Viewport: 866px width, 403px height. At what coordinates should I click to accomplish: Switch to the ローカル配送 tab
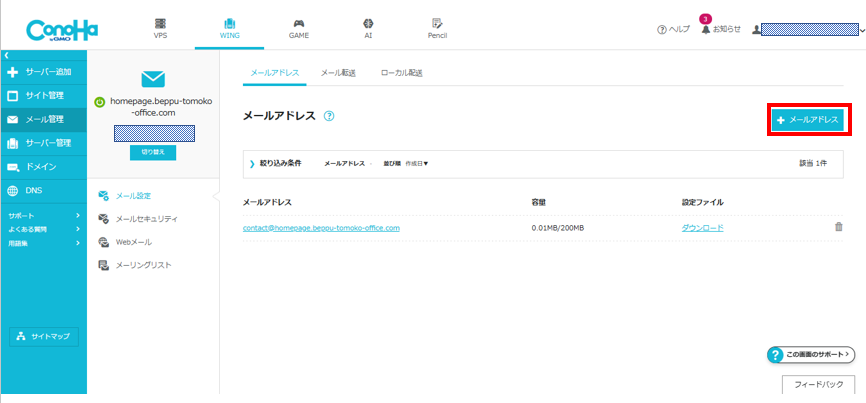[401, 73]
